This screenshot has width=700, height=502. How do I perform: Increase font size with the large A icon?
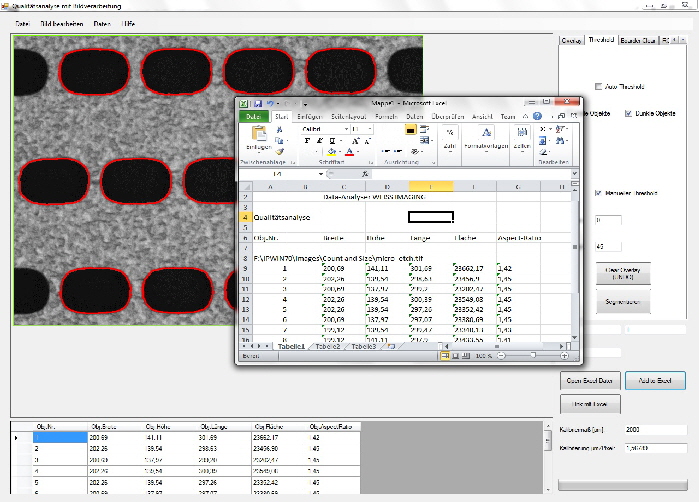tap(356, 141)
